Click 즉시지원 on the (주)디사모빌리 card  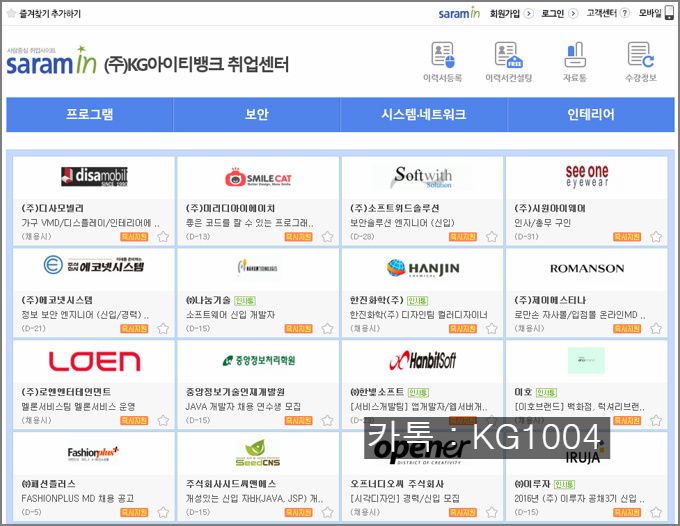(134, 237)
